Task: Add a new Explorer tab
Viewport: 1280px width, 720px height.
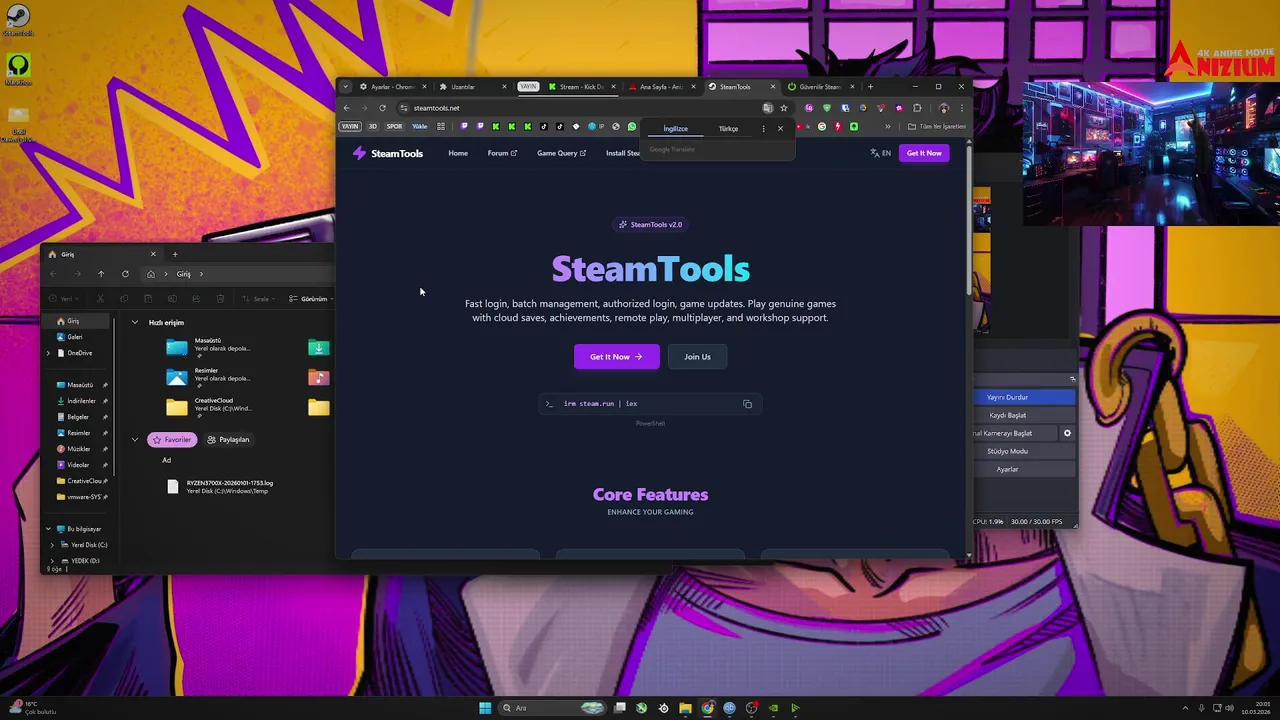Action: click(175, 254)
